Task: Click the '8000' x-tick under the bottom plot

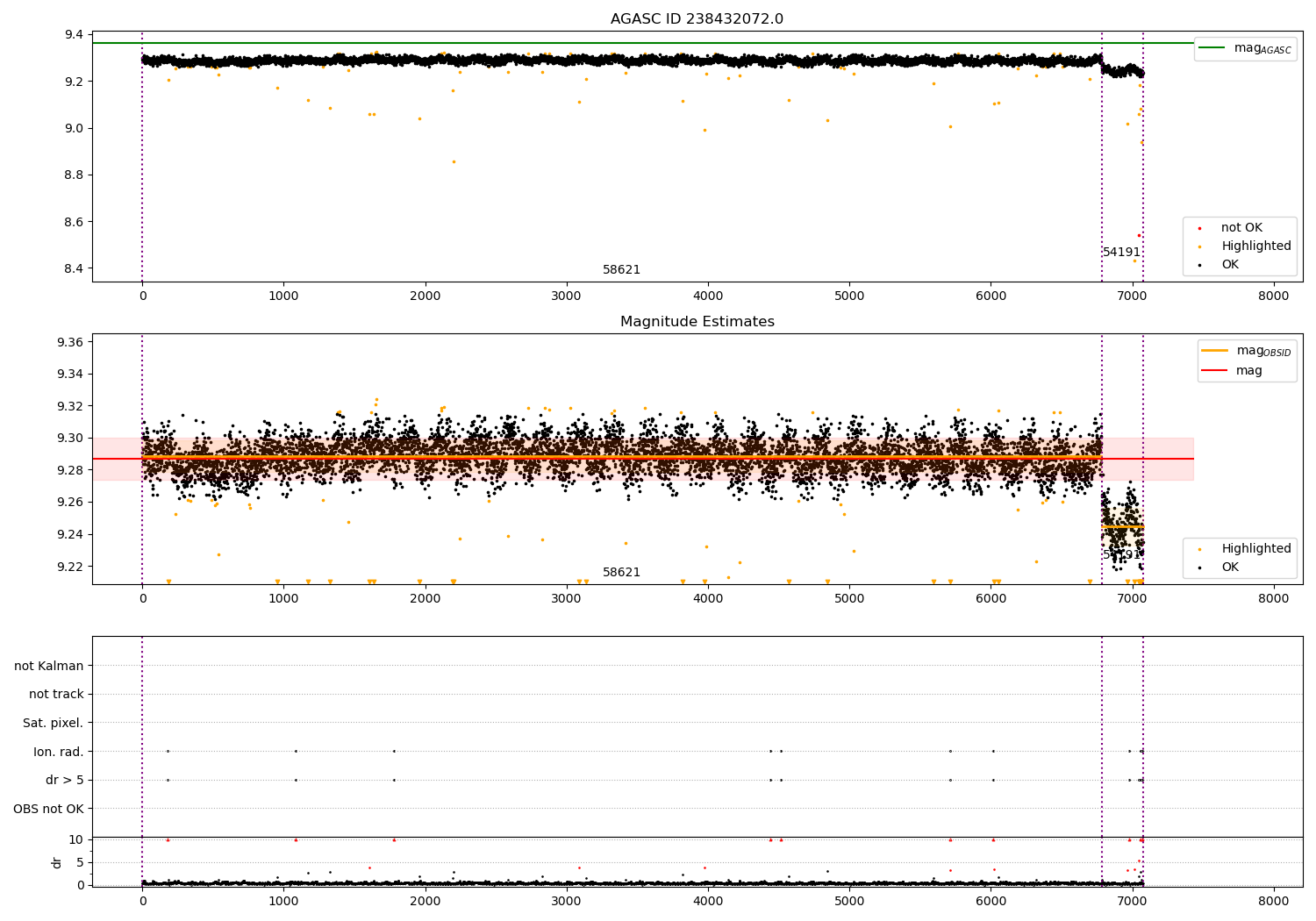Action: [1274, 901]
